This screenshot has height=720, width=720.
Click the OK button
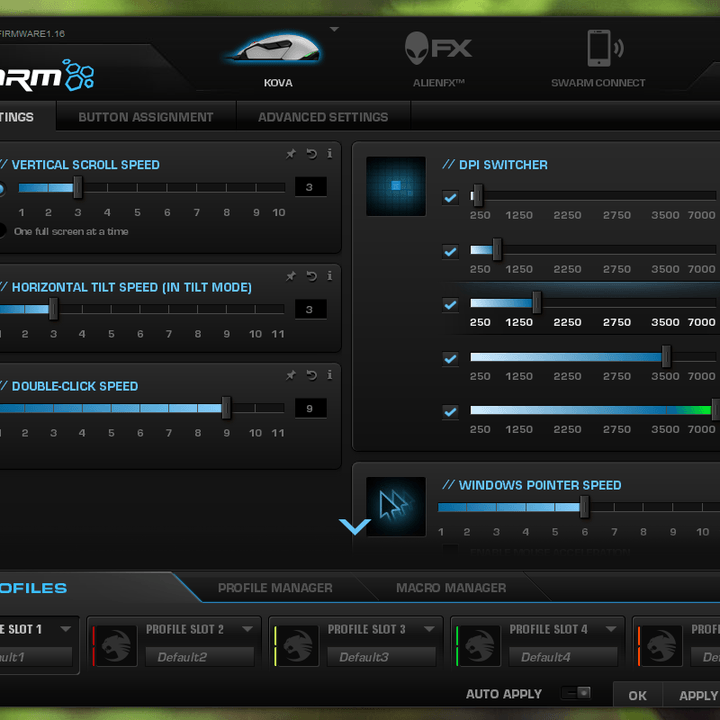point(638,696)
